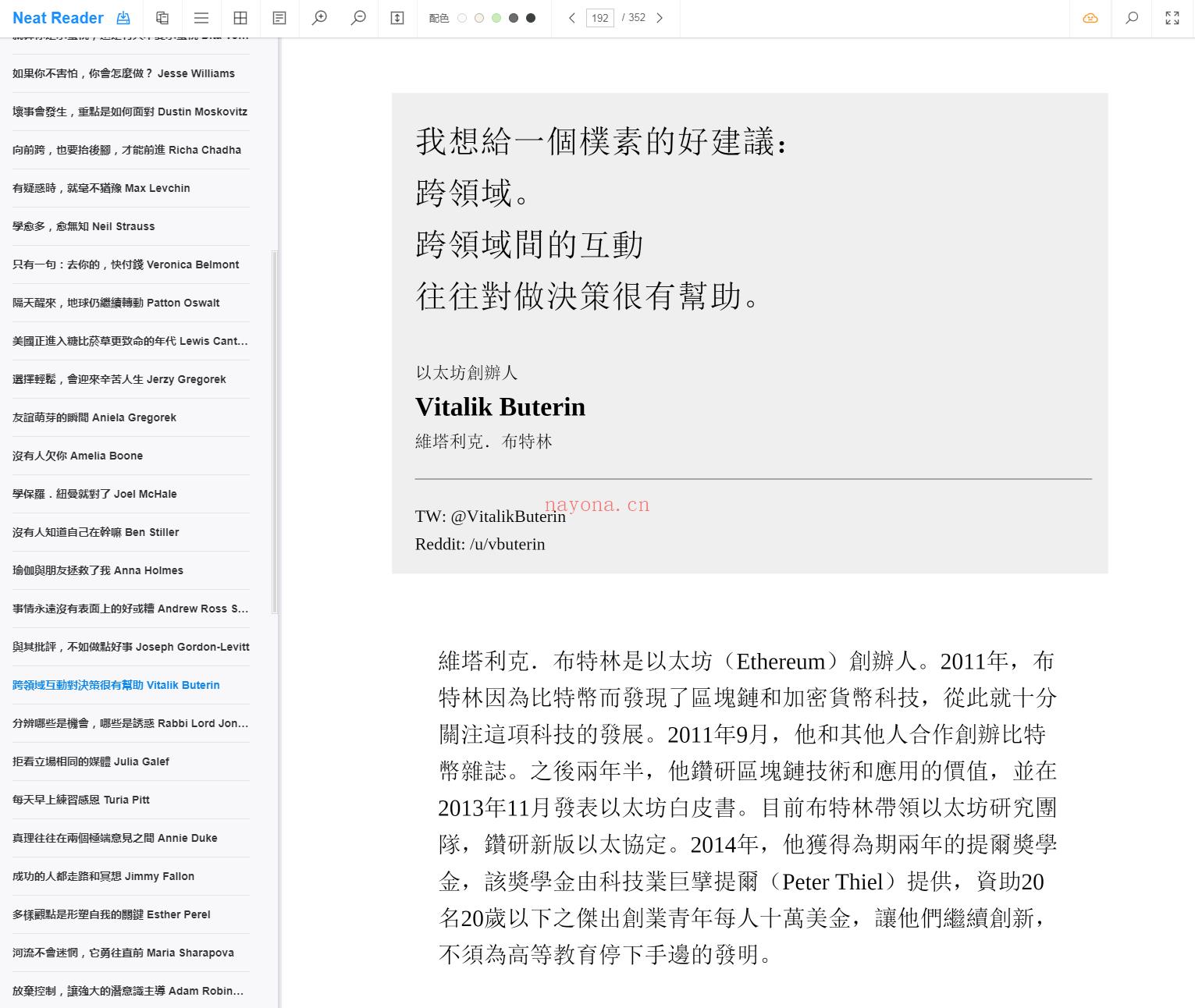Go to the previous page arrow
1195x1008 pixels.
coord(572,18)
